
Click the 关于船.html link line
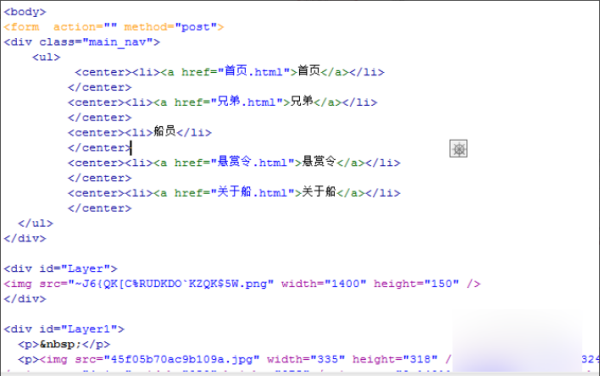click(x=234, y=193)
